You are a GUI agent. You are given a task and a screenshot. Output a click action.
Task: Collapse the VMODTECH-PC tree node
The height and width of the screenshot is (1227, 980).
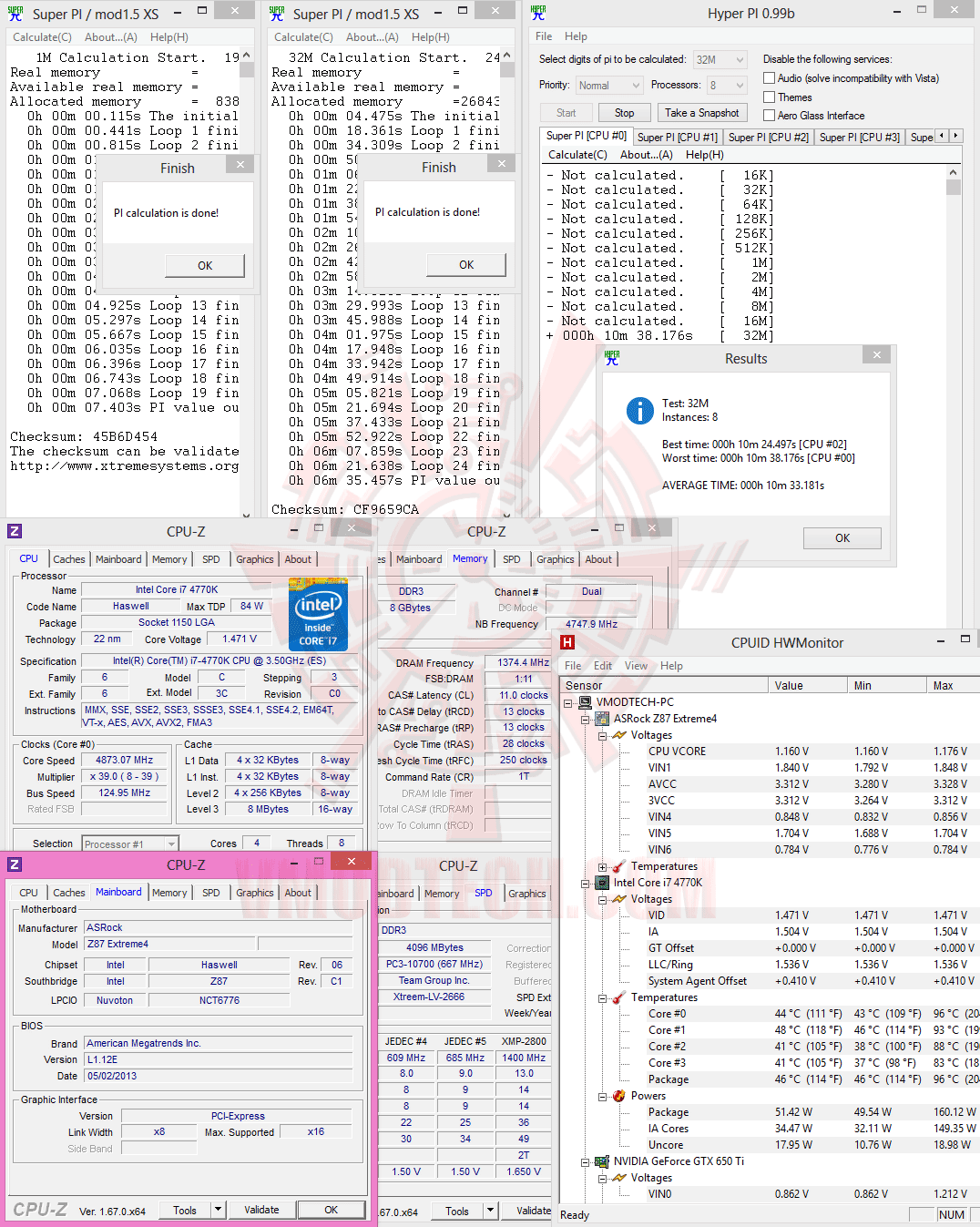point(568,702)
